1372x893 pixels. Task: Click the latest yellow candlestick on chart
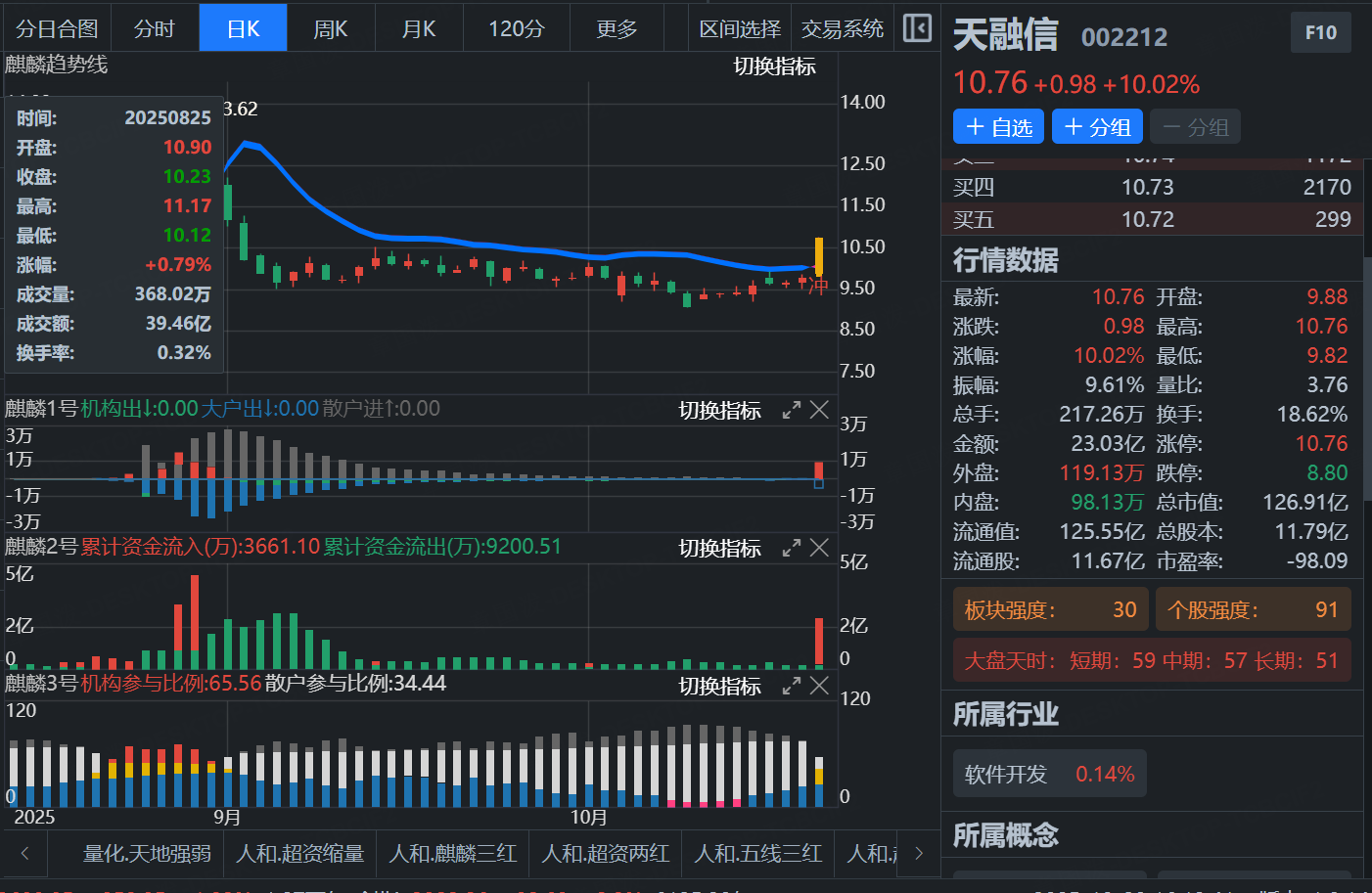click(819, 256)
